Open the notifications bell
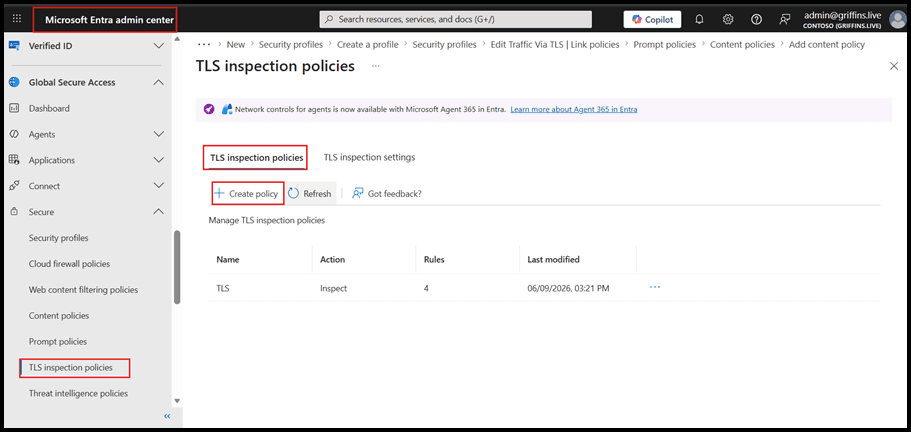The width and height of the screenshot is (911, 432). click(x=700, y=19)
